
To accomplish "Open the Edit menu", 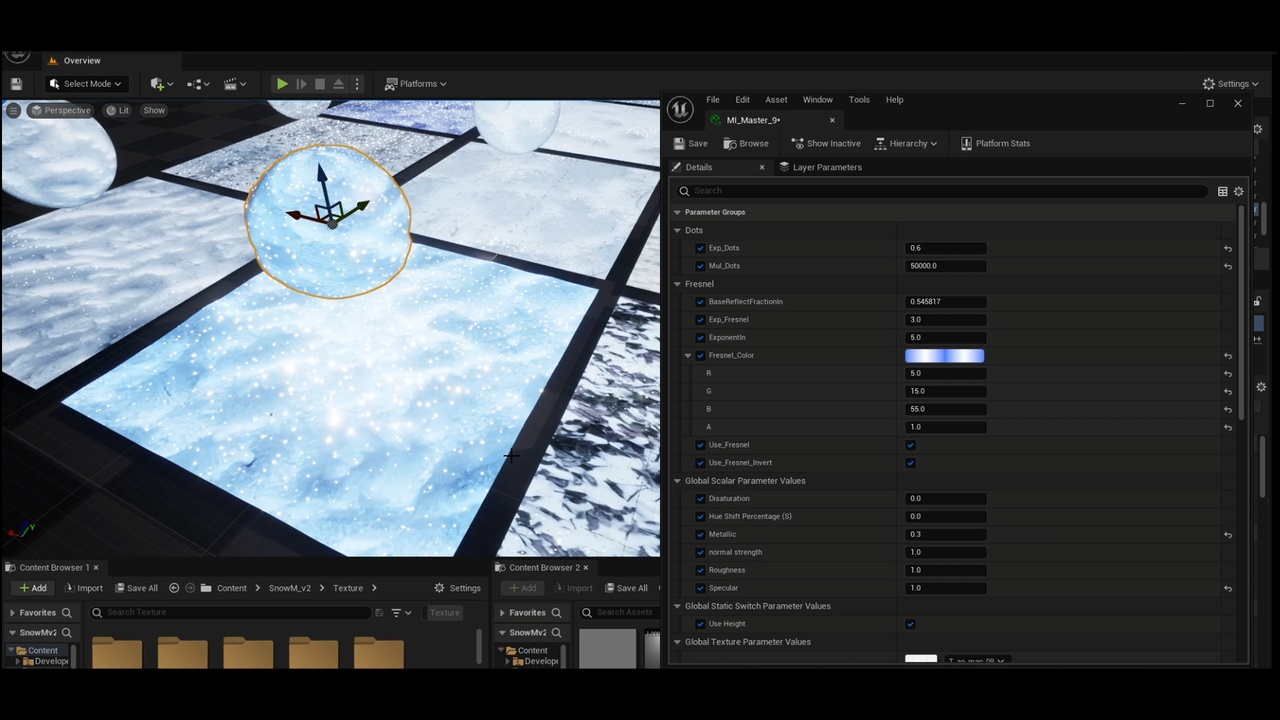I will [742, 100].
